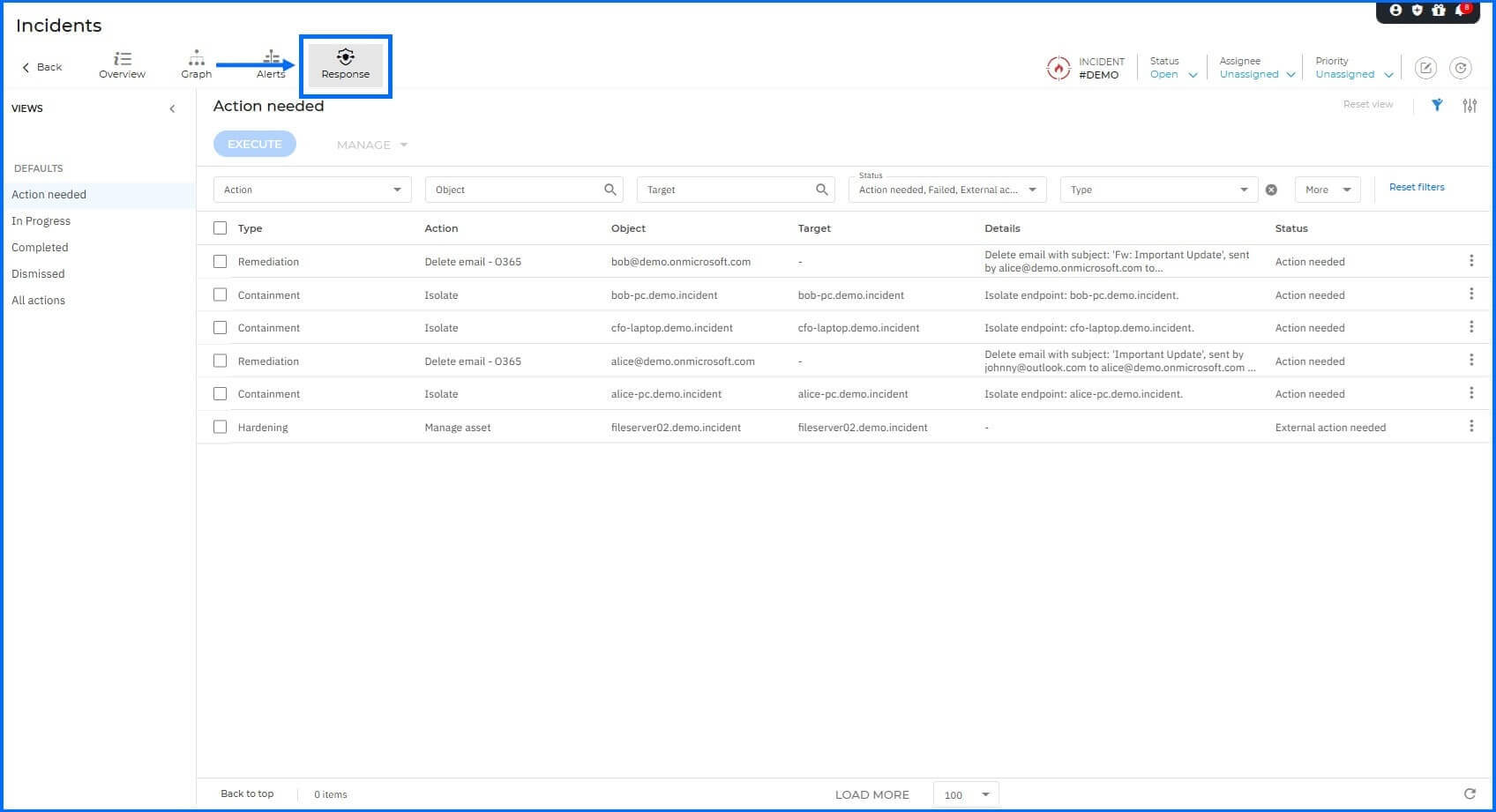1496x812 pixels.
Task: Click the incident flame target icon
Action: [x=1058, y=68]
